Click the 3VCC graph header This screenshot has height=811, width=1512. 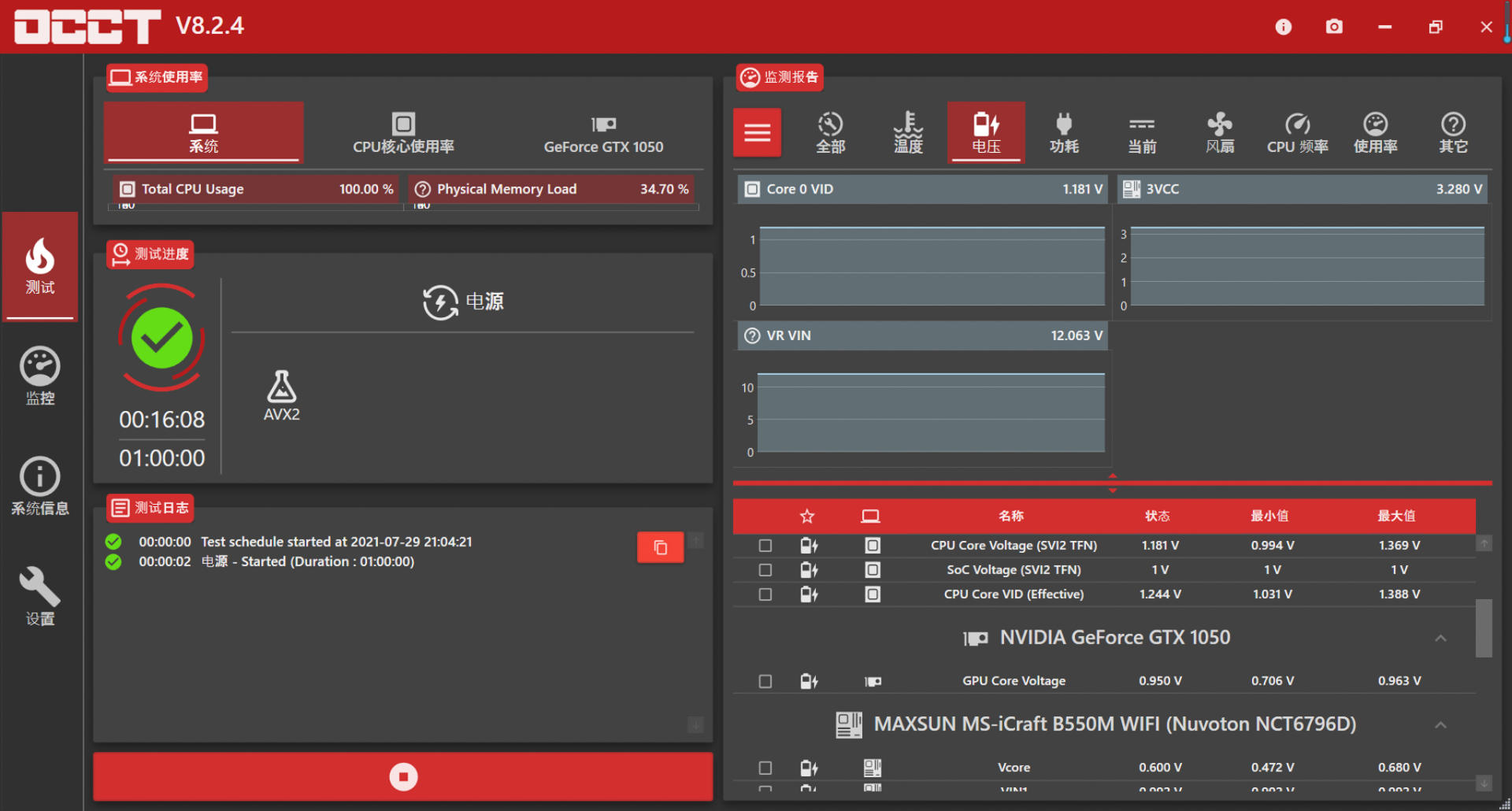[x=1303, y=189]
